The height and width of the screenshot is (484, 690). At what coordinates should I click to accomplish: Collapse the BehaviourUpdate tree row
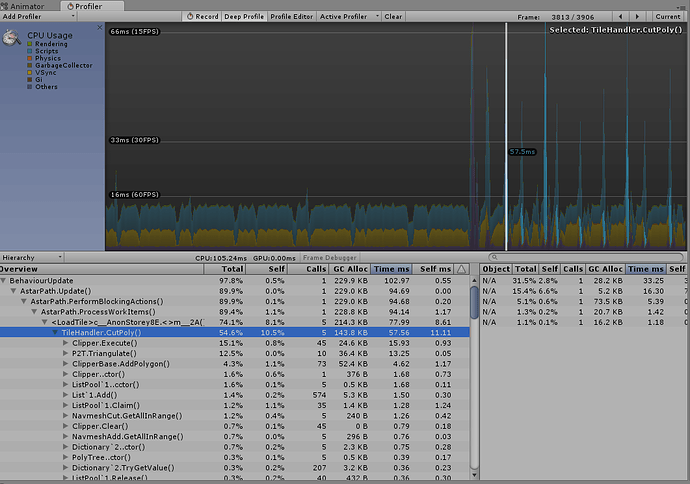click(x=4, y=280)
